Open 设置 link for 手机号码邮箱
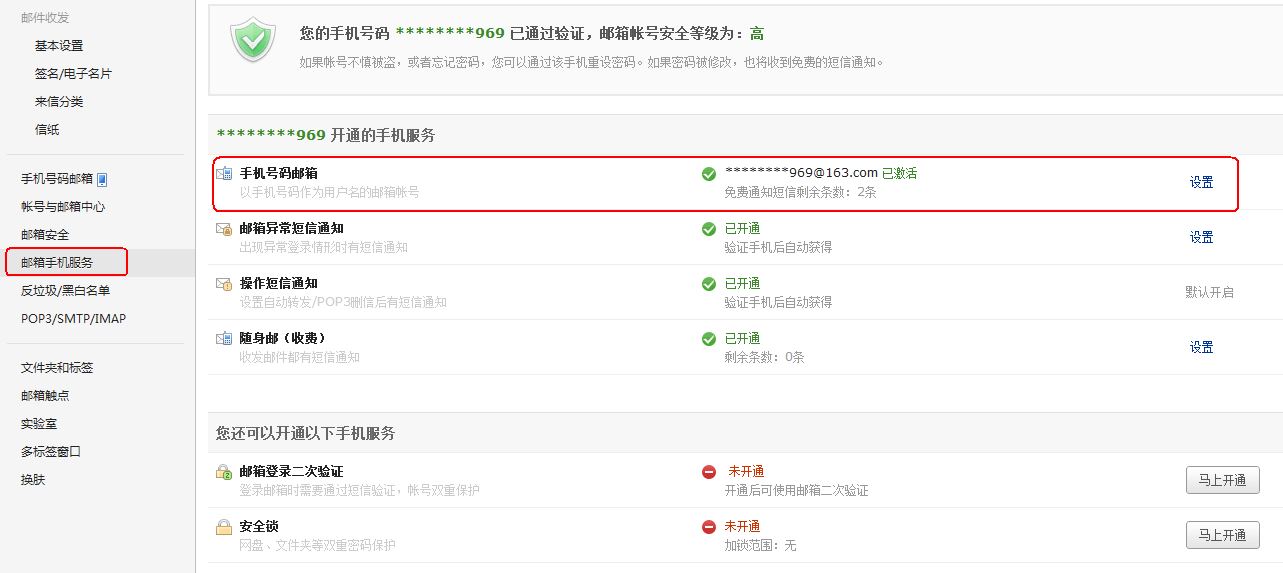Viewport: 1283px width, 573px height. point(1201,182)
